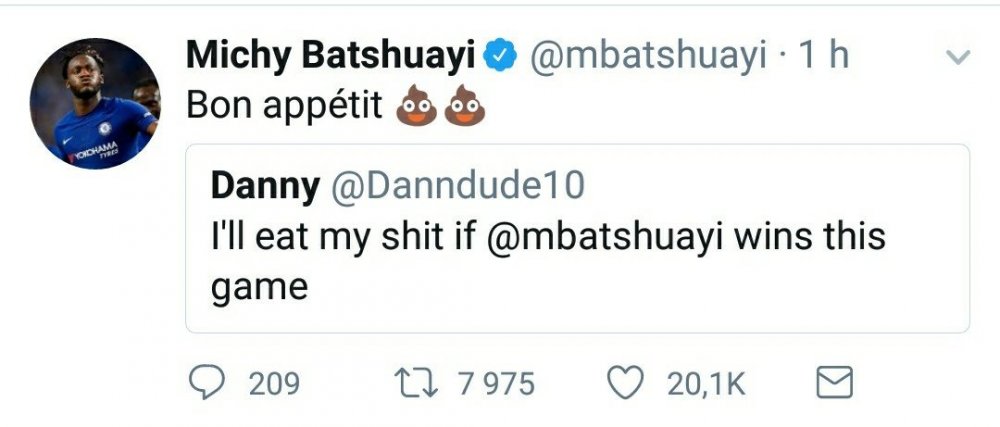The image size is (1000, 427).
Task: Open the quoted tweet on the word 'game'
Action: [x=260, y=288]
